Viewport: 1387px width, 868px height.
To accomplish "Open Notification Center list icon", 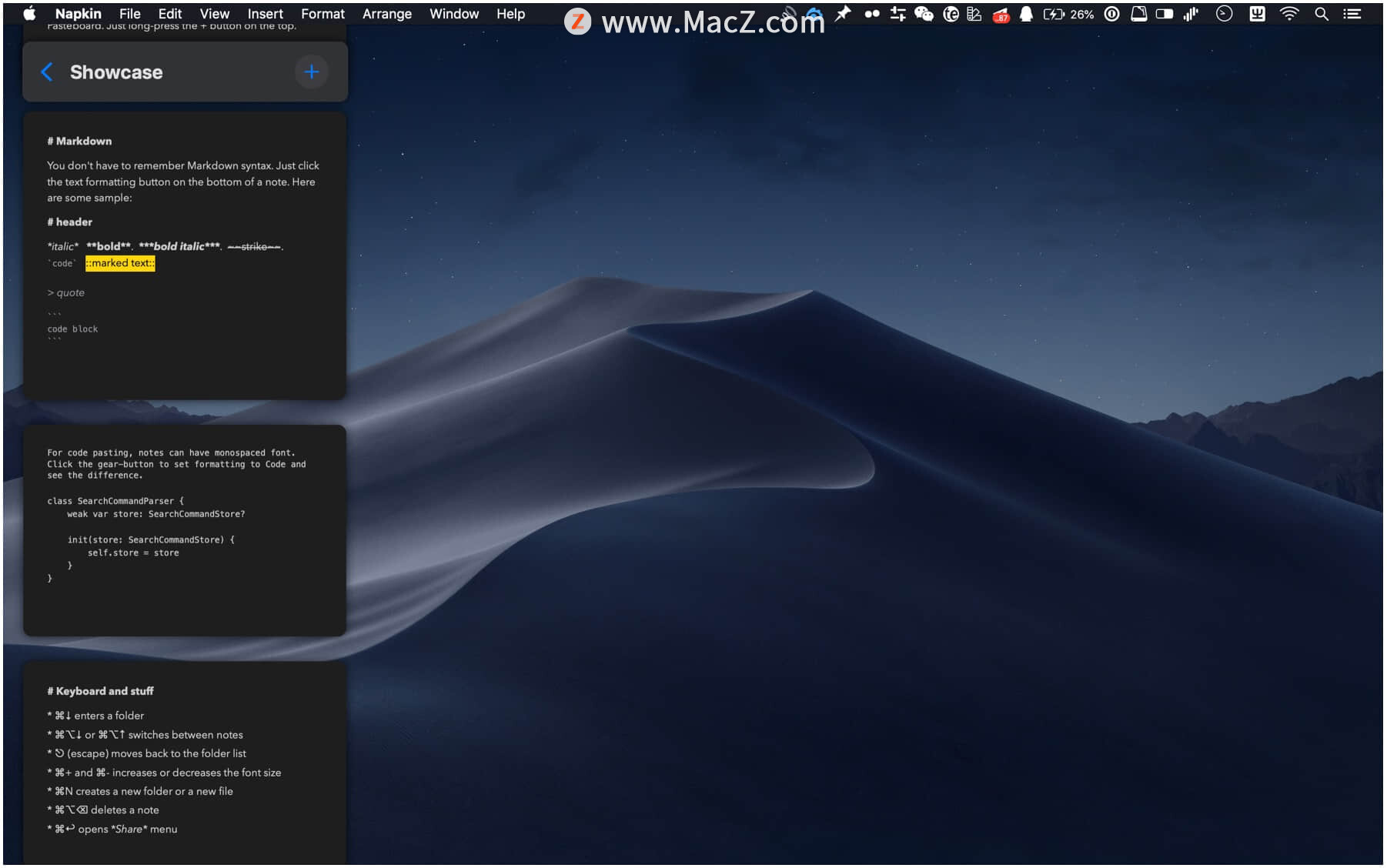I will (x=1352, y=14).
